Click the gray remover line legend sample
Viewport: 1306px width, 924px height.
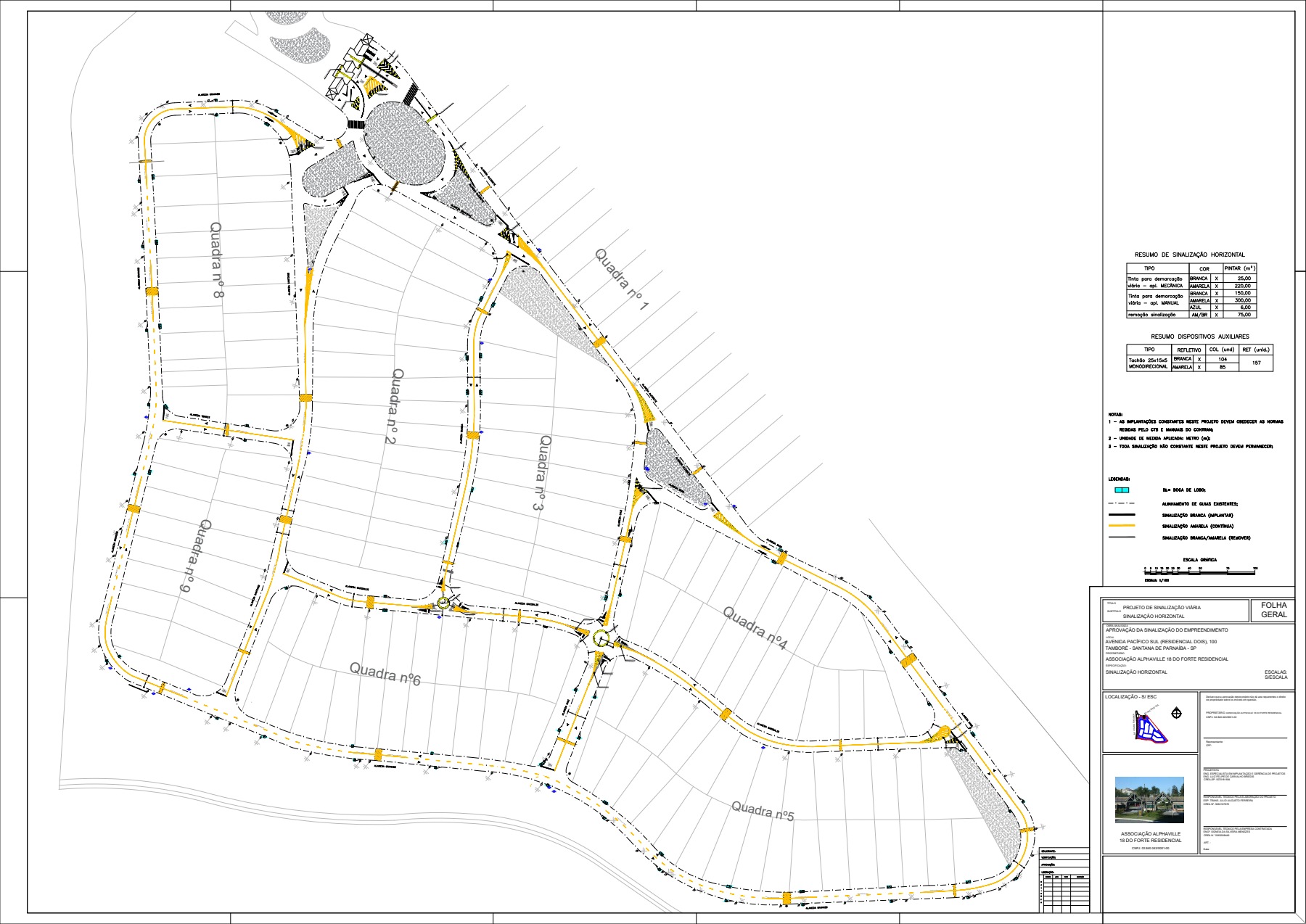(1122, 537)
